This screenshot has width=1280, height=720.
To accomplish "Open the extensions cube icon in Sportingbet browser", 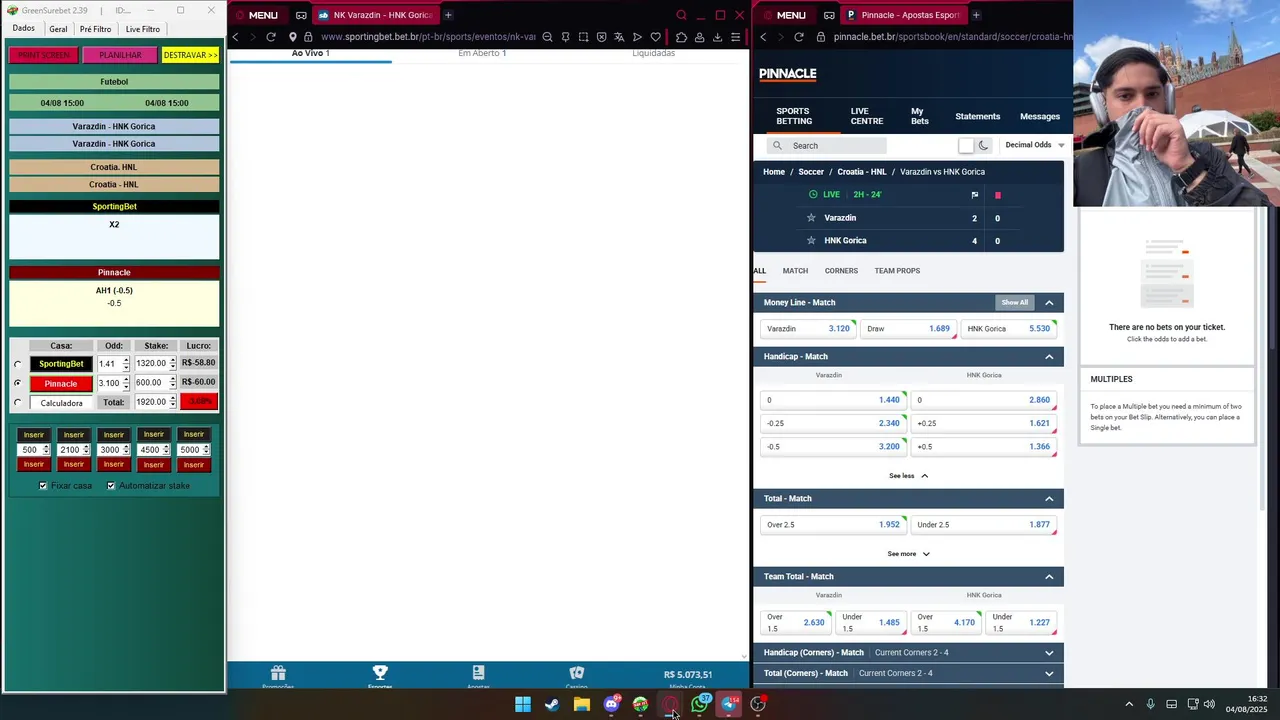I will click(x=681, y=37).
